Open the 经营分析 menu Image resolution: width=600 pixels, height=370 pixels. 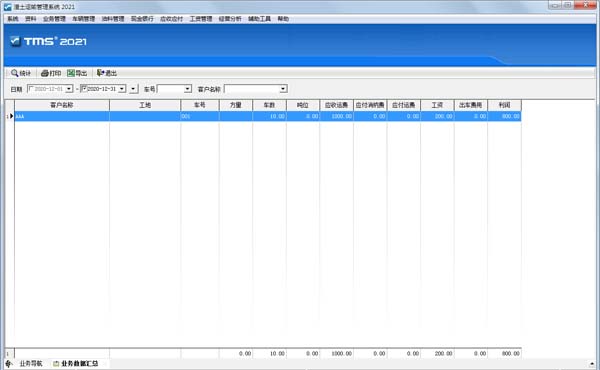click(x=230, y=19)
